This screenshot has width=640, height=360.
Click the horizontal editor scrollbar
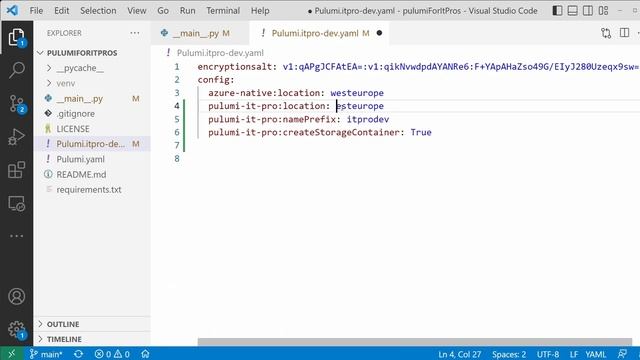(x=415, y=342)
